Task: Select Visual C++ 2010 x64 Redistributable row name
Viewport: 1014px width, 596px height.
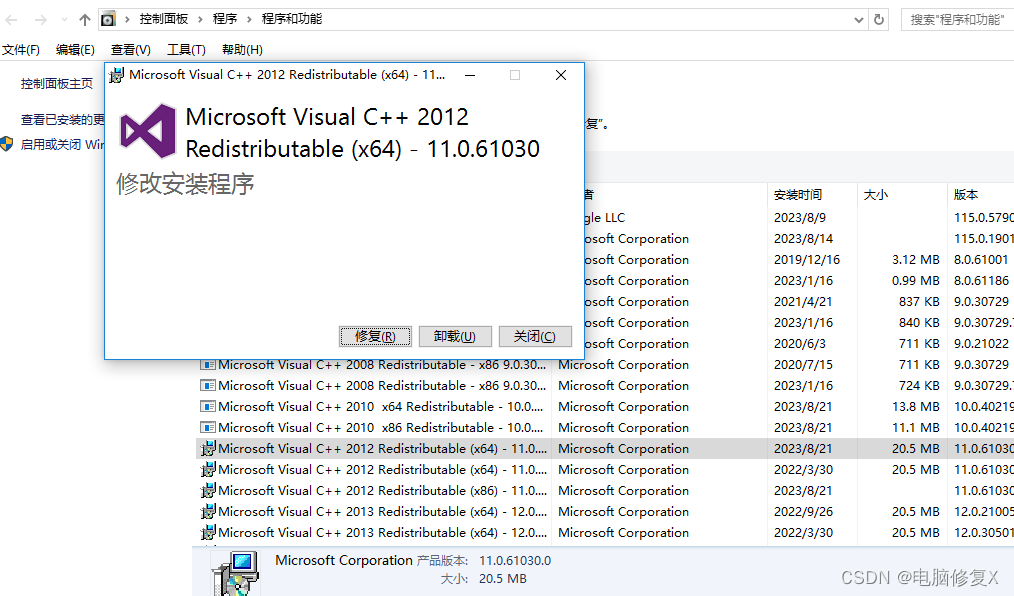Action: click(380, 407)
